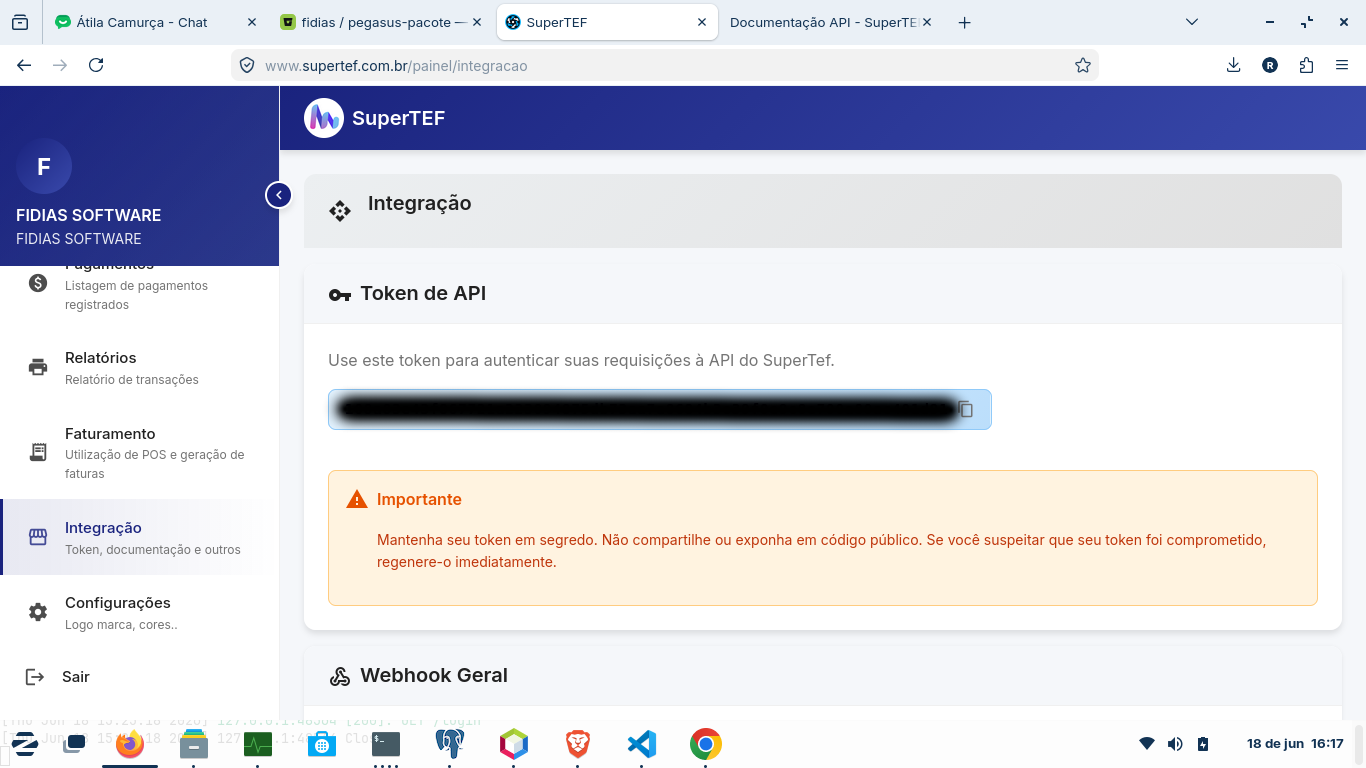Click the shield site-info icon in address bar
The width and height of the screenshot is (1366, 768).
(x=247, y=65)
